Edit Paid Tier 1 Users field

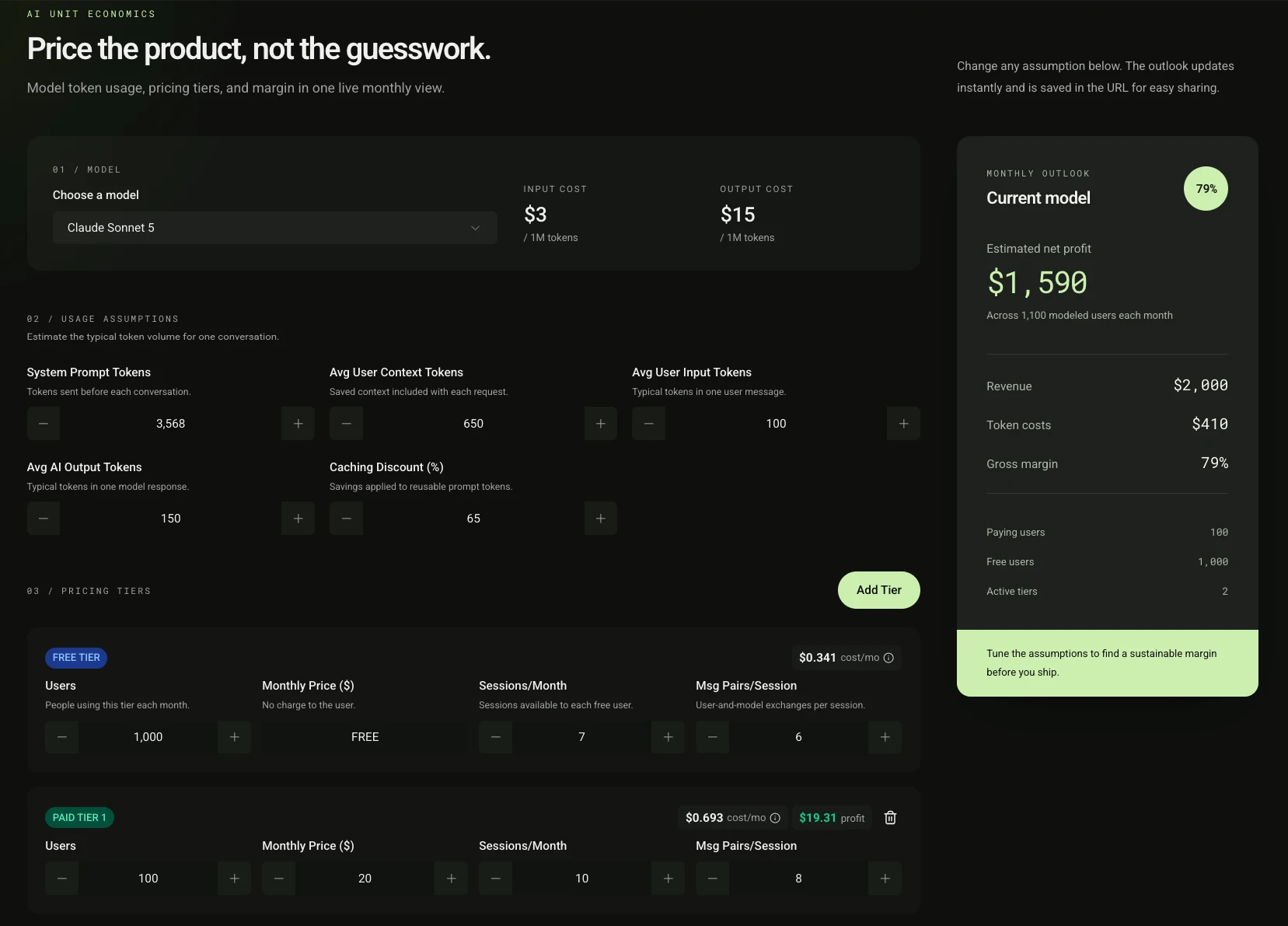(148, 879)
